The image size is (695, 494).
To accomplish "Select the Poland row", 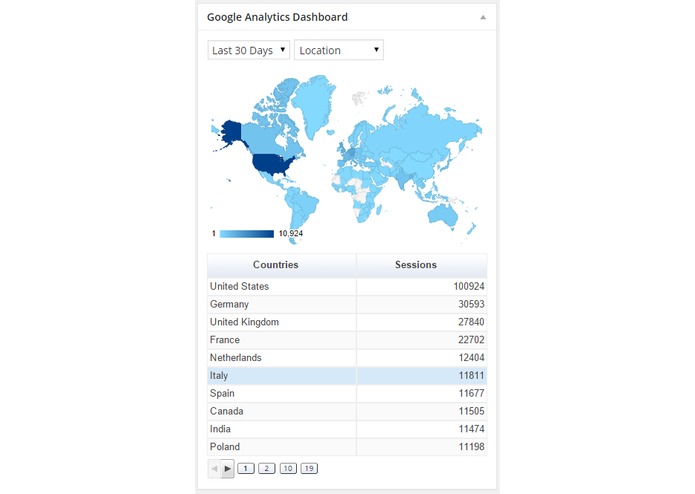I will 347,447.
